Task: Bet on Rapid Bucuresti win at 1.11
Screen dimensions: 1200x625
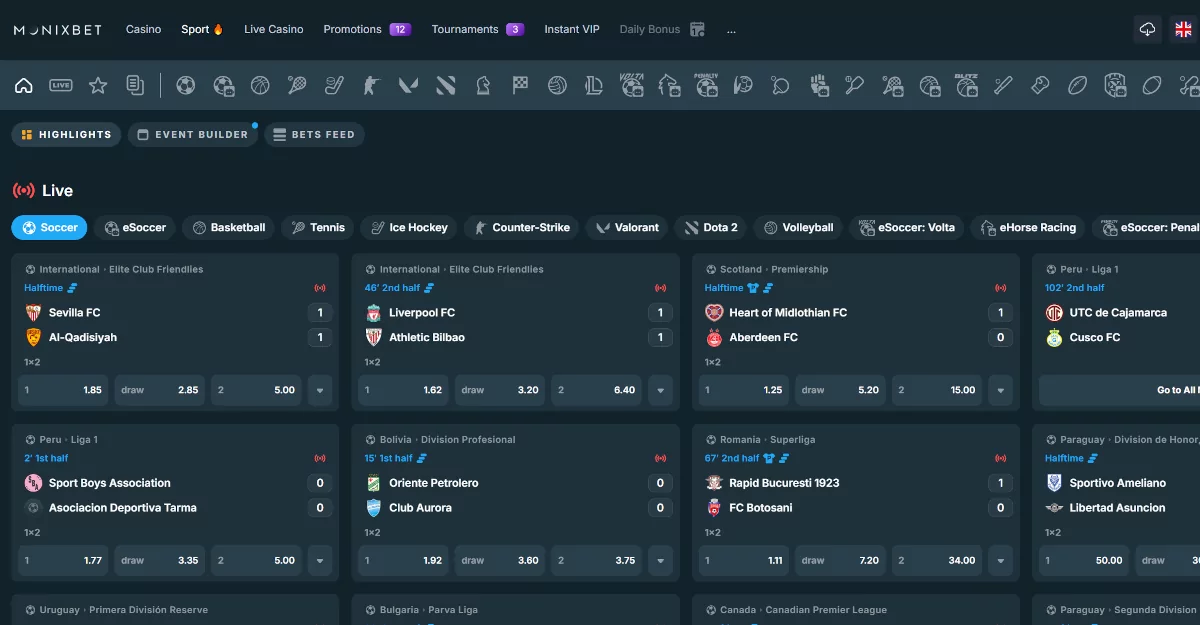Action: click(743, 560)
